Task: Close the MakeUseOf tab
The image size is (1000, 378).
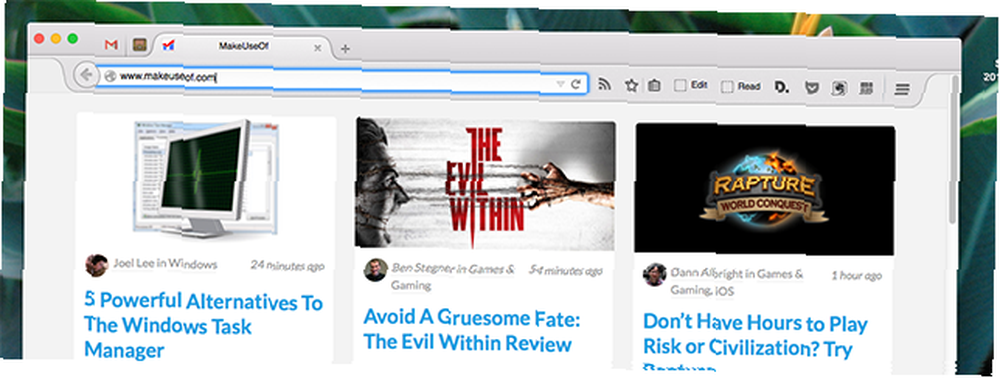Action: 318,48
